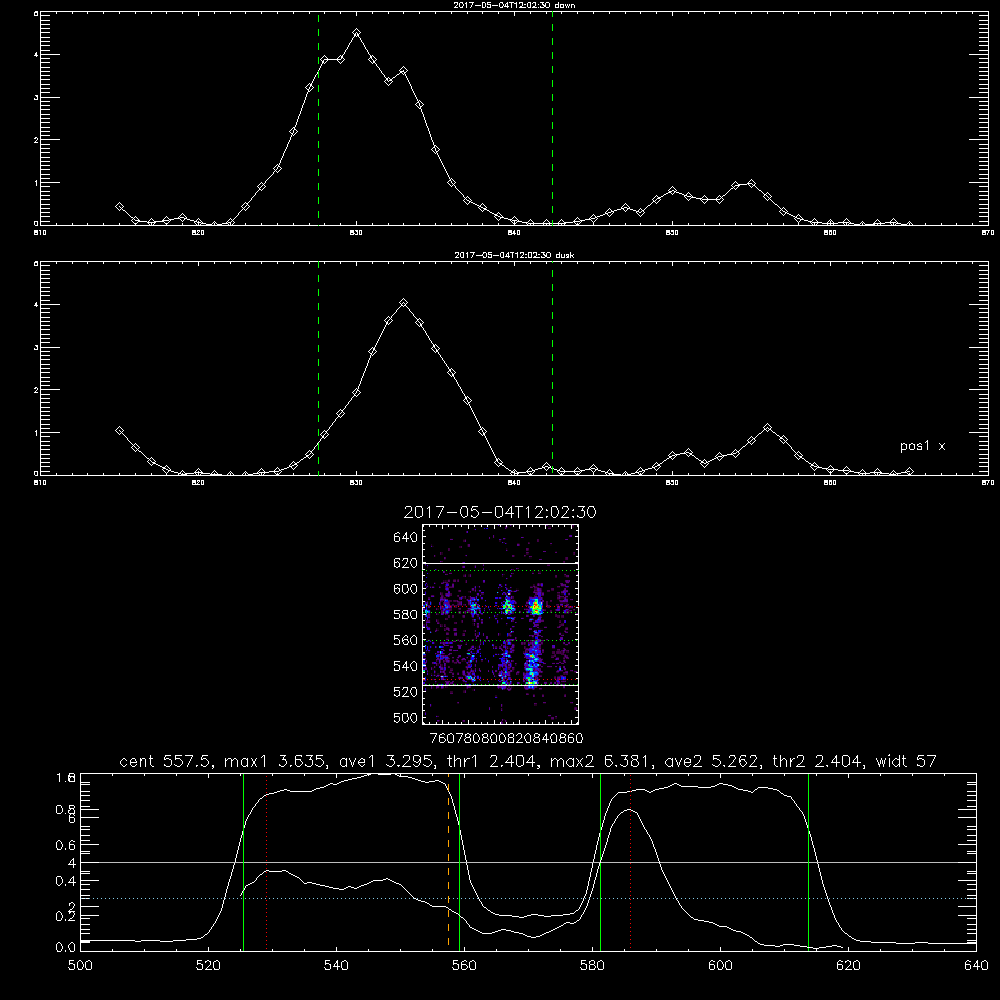The height and width of the screenshot is (1000, 1000).
Task: Click the red dotted line near 586 in bottom plot
Action: pos(630,862)
